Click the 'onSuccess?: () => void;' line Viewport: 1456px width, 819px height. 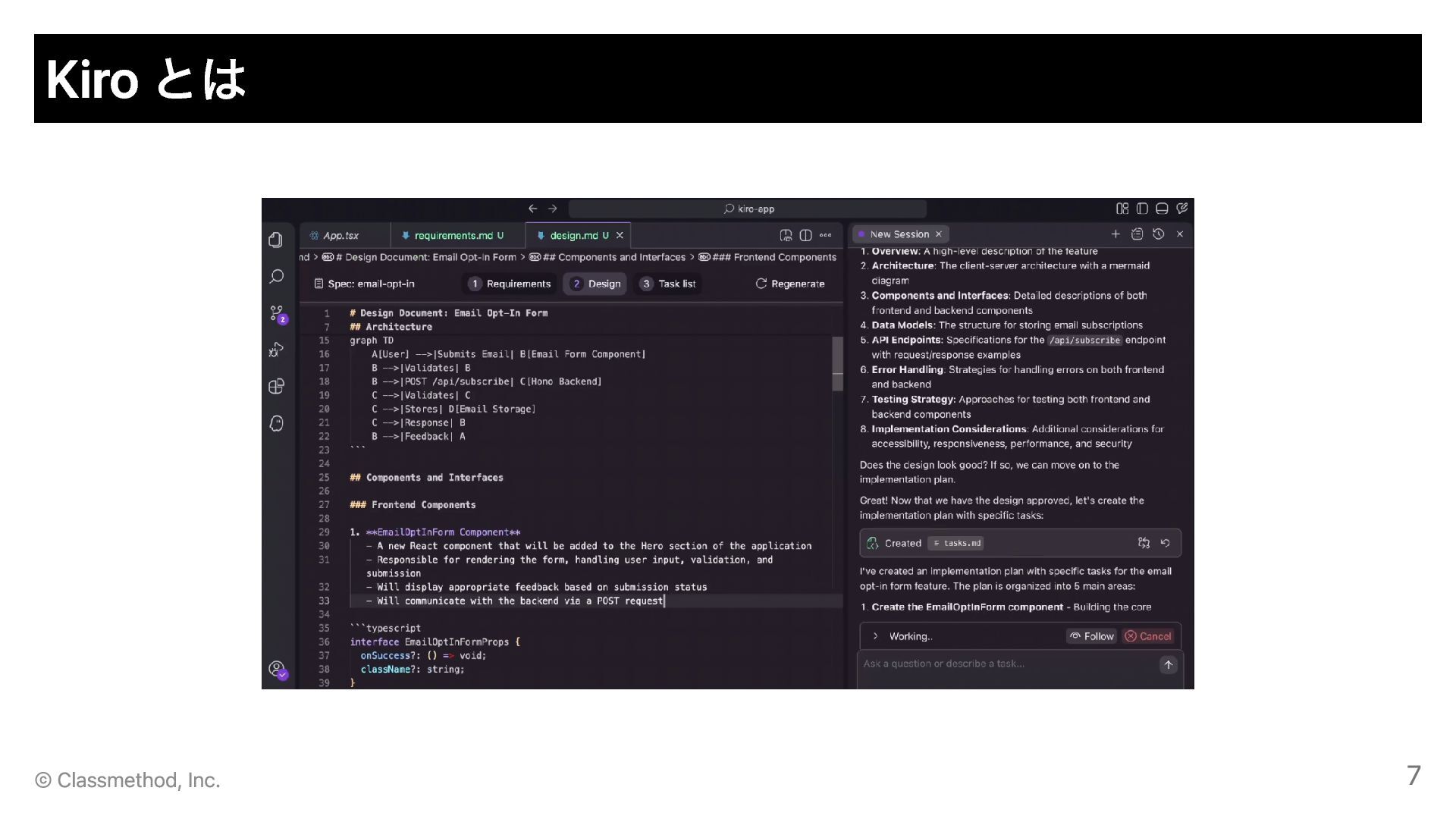423,655
